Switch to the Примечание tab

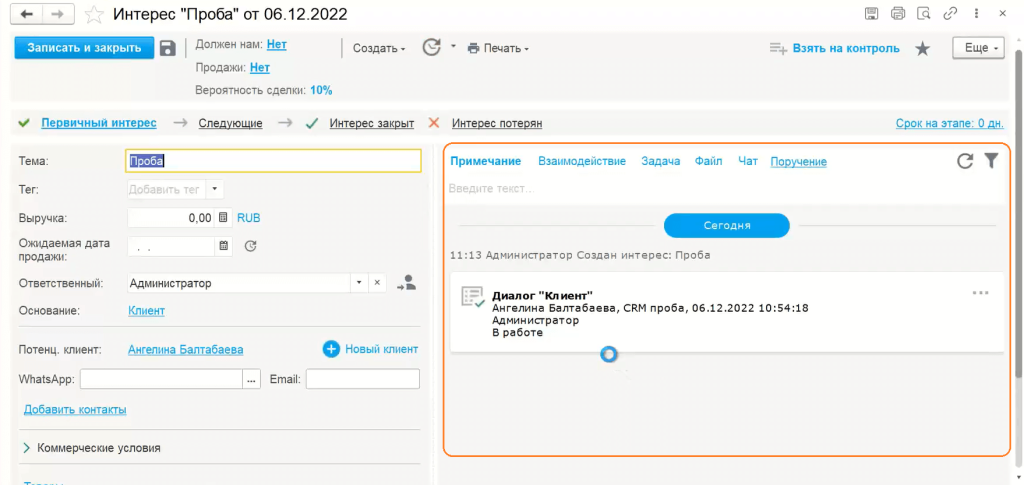485,161
